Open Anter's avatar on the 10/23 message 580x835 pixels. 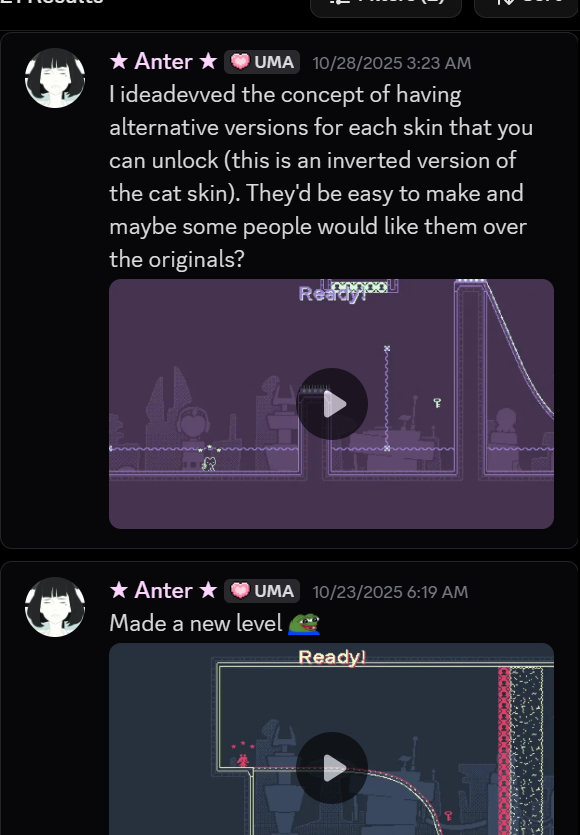click(x=55, y=607)
